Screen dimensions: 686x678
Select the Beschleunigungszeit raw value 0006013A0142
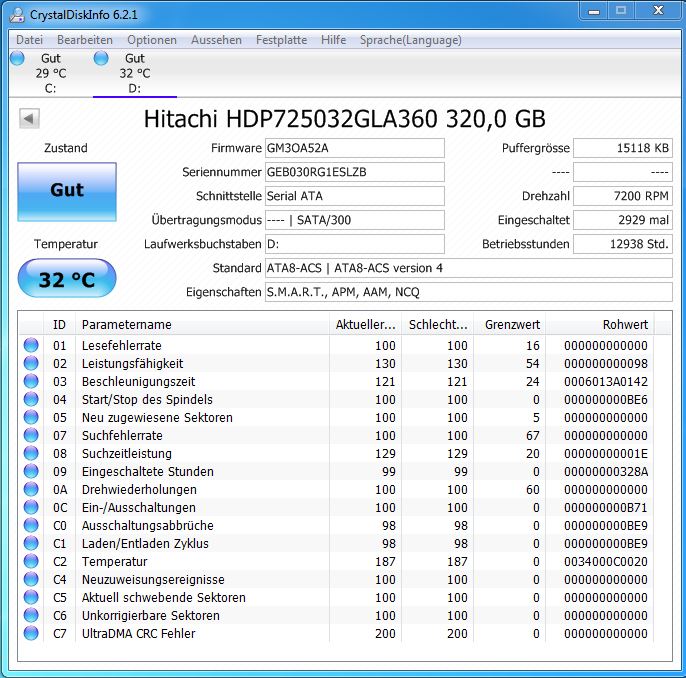pyautogui.click(x=606, y=381)
